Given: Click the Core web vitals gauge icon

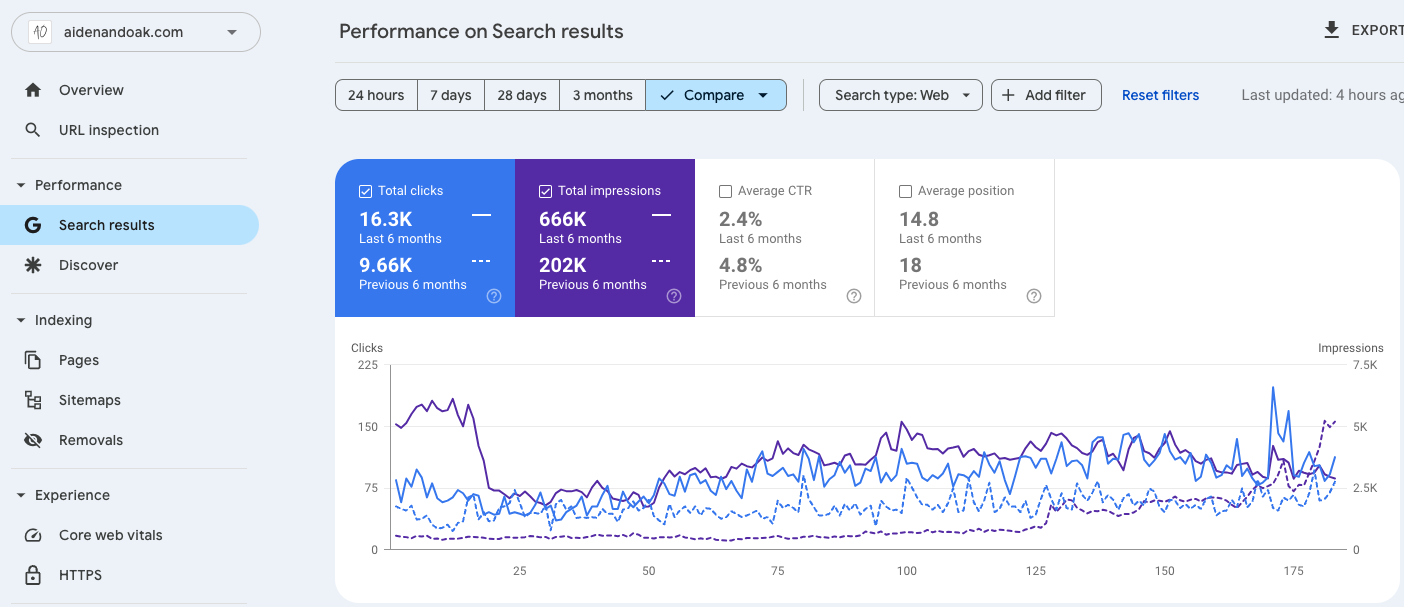Looking at the screenshot, I should (33, 535).
